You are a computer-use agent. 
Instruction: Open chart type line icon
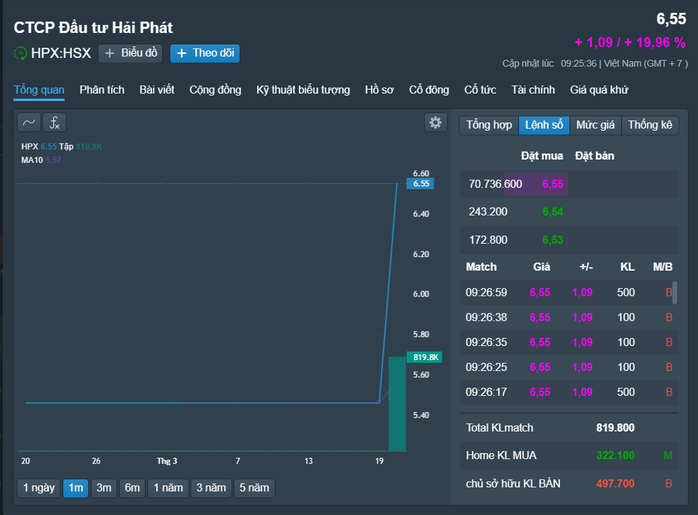[29, 122]
